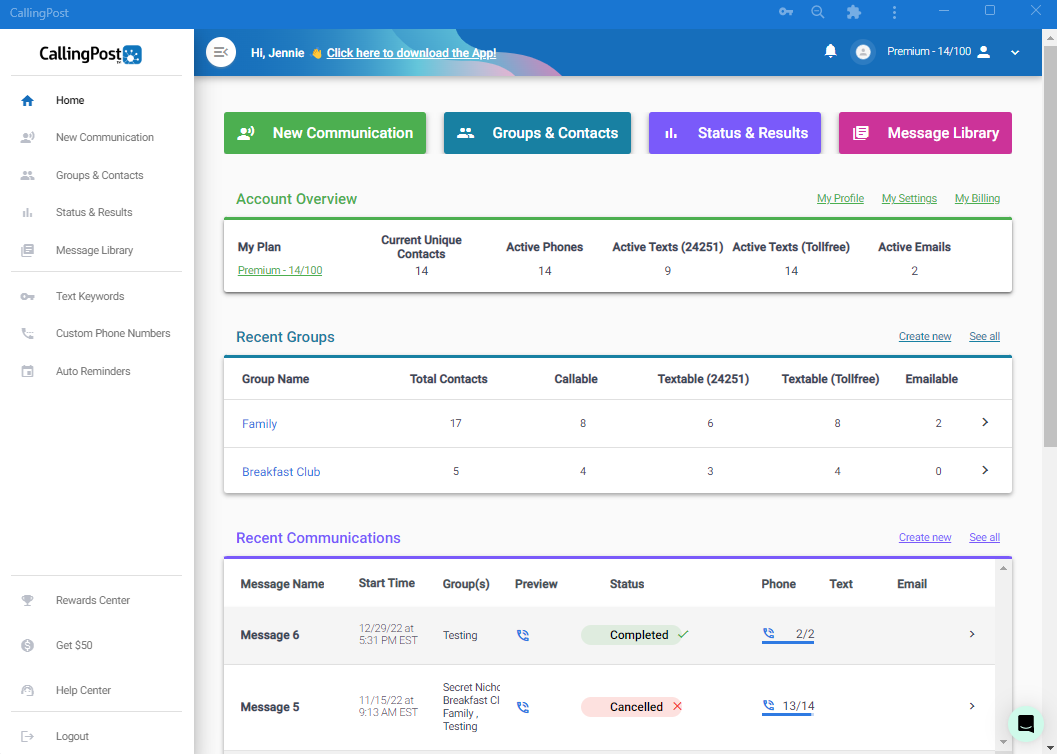Click here to download the App link
Screen dimensions: 1057x754
tap(411, 52)
